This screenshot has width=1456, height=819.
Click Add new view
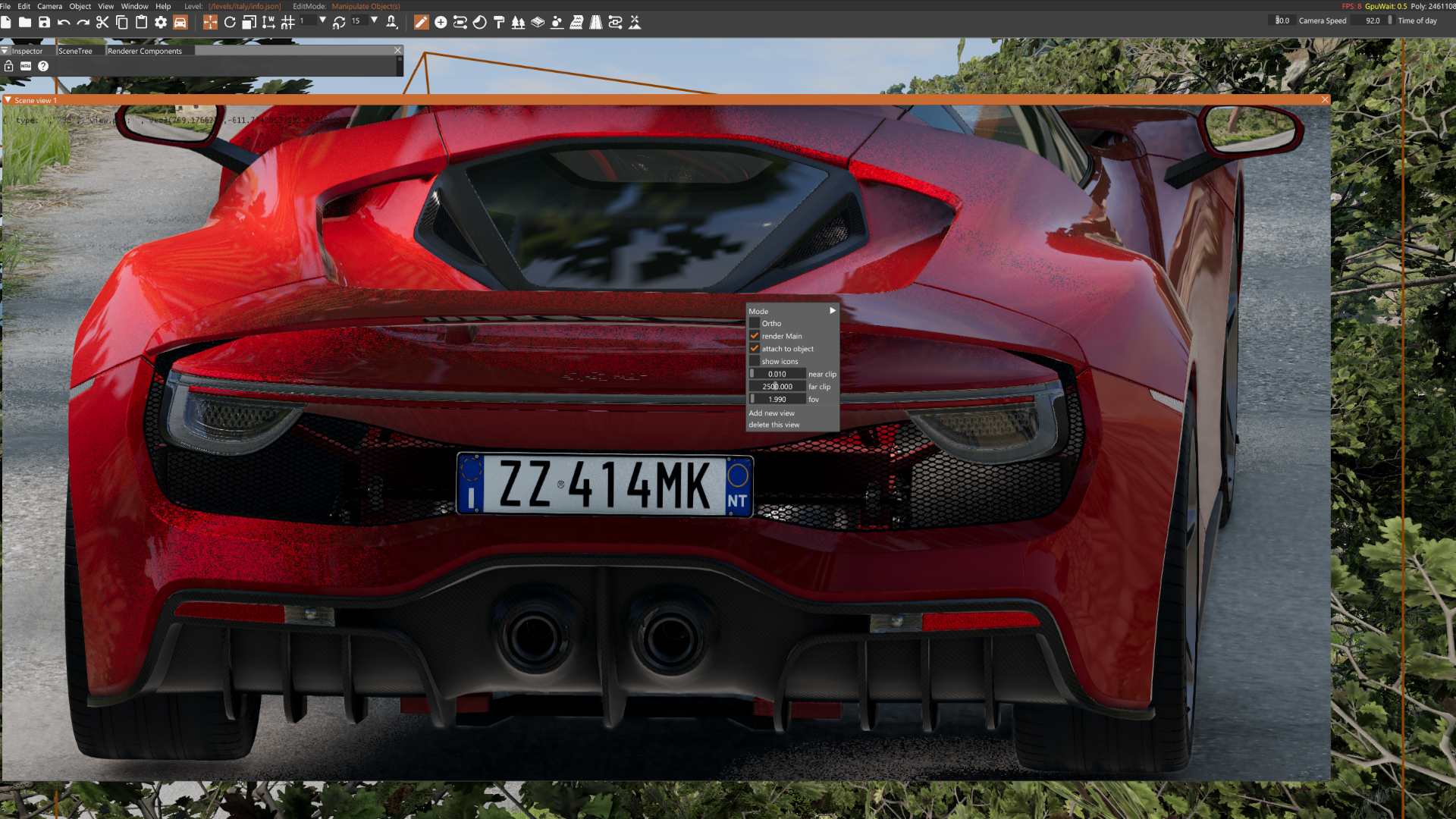tap(771, 413)
